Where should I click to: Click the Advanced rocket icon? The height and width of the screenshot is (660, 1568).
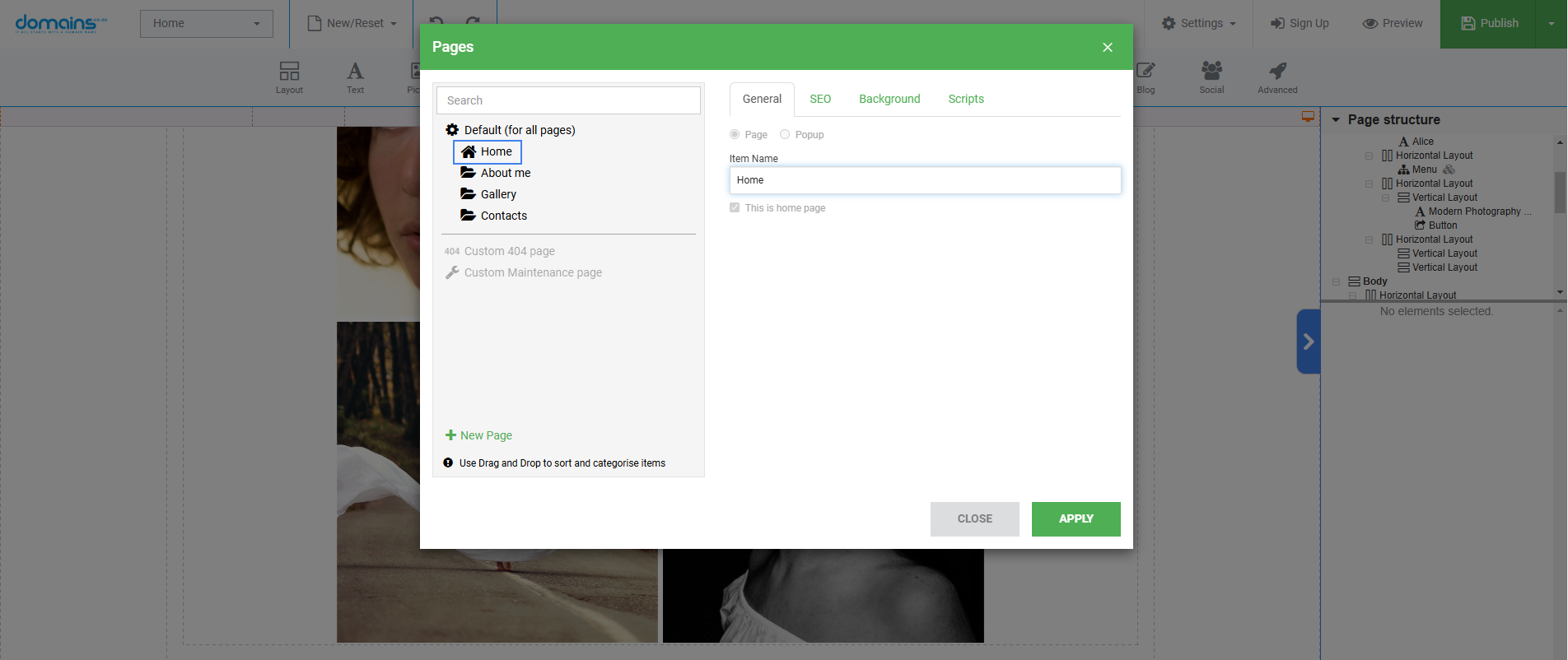[x=1277, y=72]
